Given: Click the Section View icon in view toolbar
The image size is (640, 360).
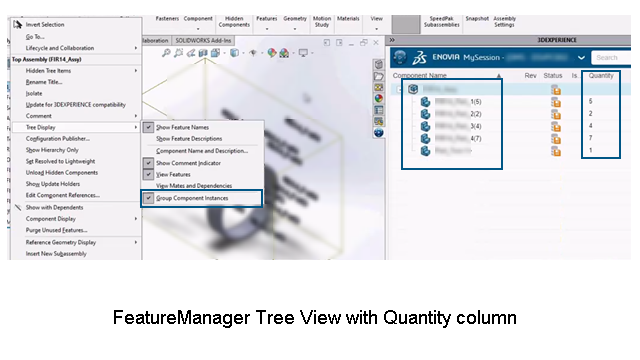Looking at the screenshot, I should coord(203,53).
